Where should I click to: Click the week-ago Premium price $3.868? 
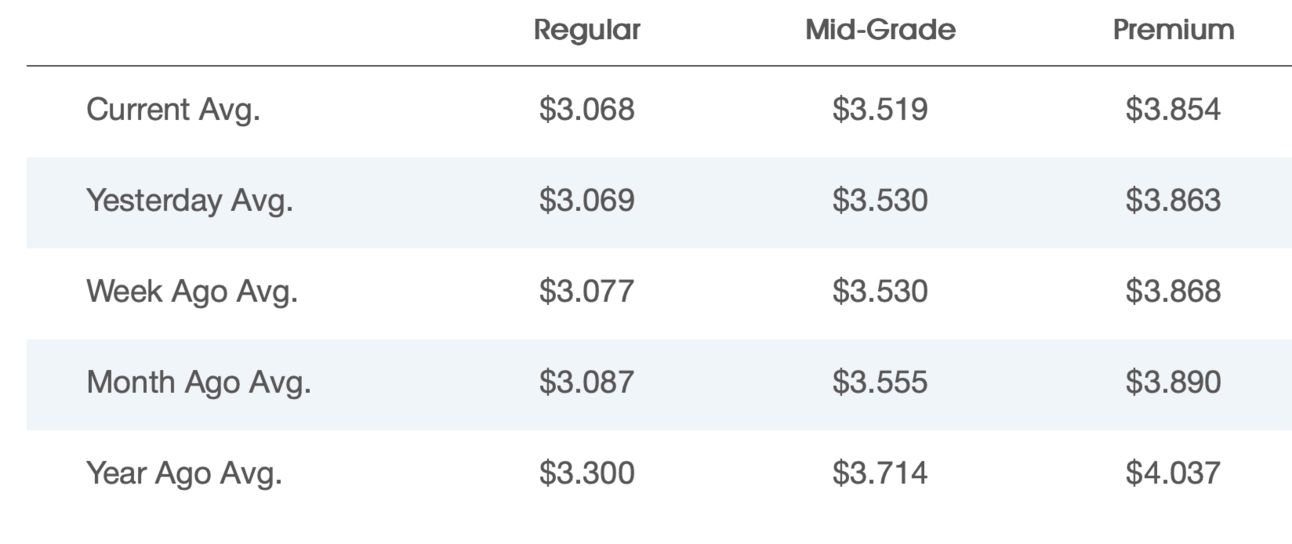pos(1173,292)
